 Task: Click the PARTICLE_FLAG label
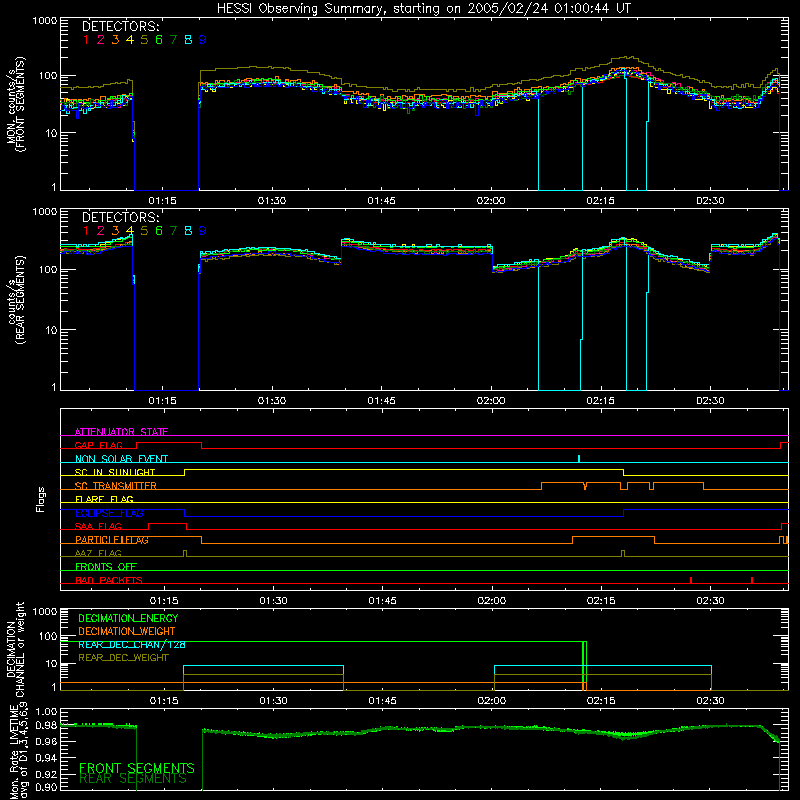(x=112, y=540)
